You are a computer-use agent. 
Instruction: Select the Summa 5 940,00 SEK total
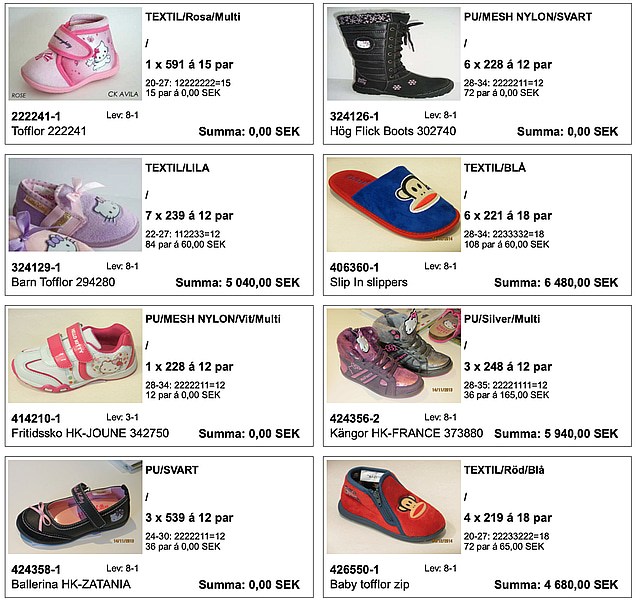556,433
